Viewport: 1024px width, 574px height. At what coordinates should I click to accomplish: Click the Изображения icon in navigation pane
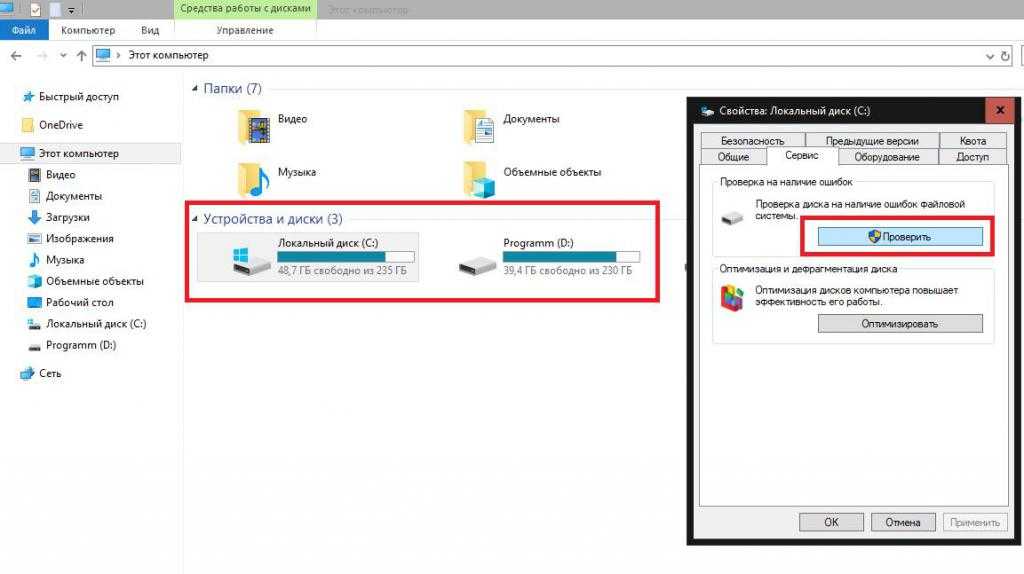(x=34, y=238)
